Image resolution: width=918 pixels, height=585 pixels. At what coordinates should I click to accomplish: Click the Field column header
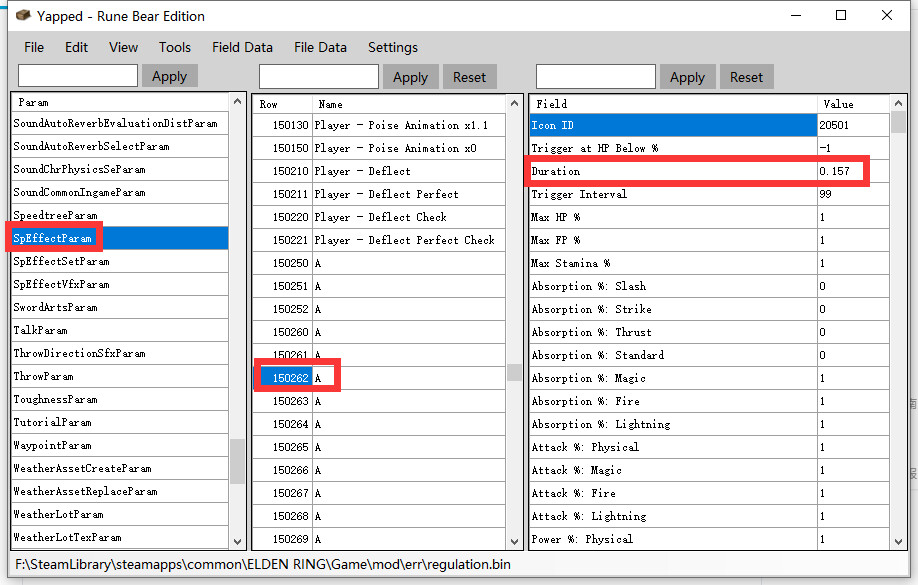coord(673,104)
